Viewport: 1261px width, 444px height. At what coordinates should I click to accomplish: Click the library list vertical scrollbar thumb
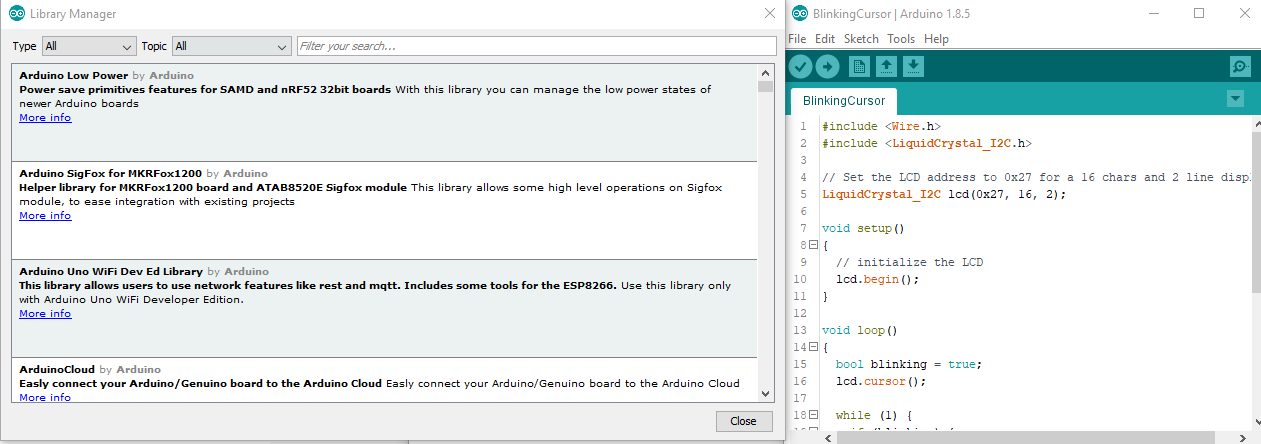[x=766, y=87]
